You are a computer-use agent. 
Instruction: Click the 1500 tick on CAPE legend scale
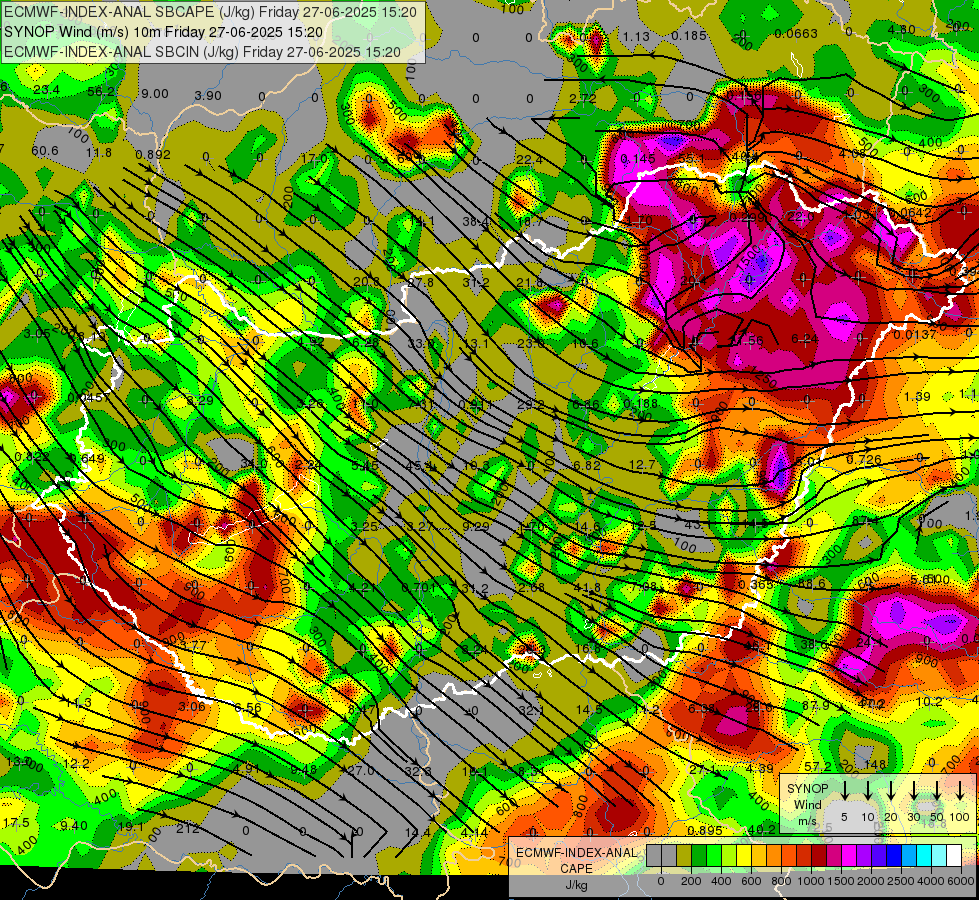842,881
